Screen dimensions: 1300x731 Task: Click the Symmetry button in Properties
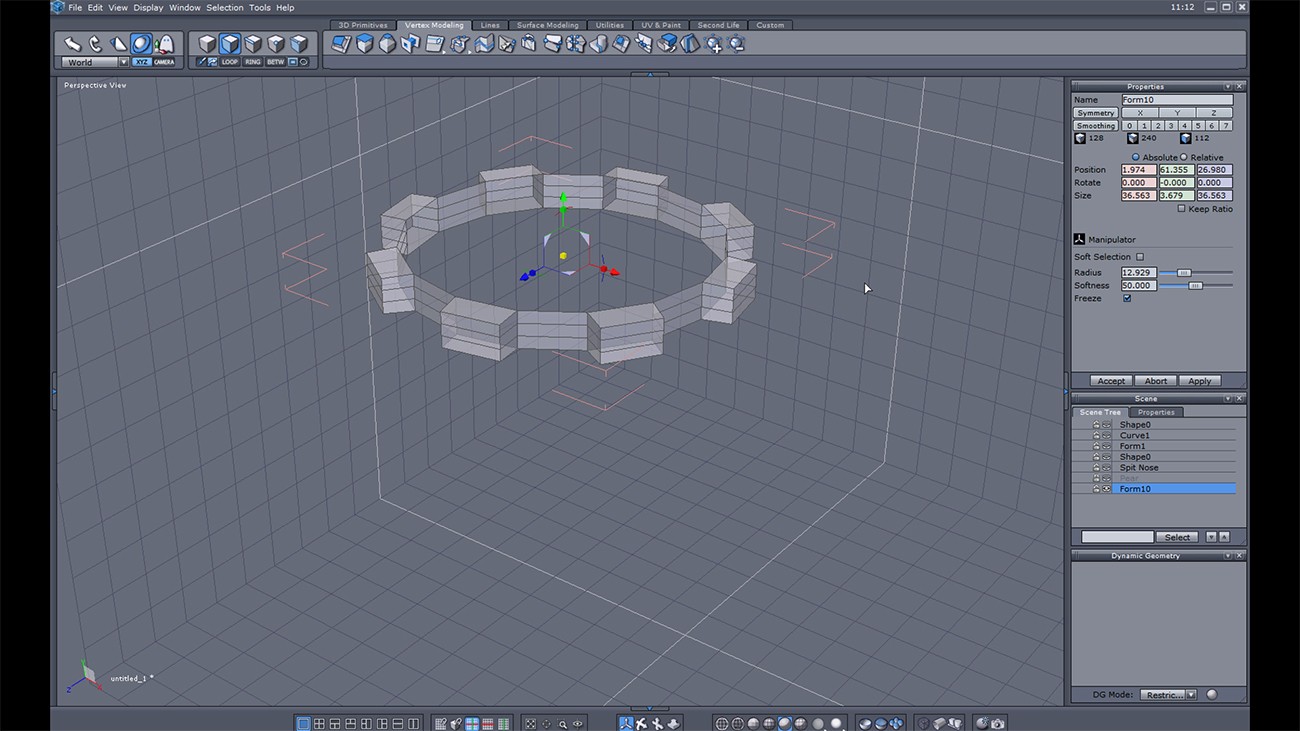point(1096,113)
